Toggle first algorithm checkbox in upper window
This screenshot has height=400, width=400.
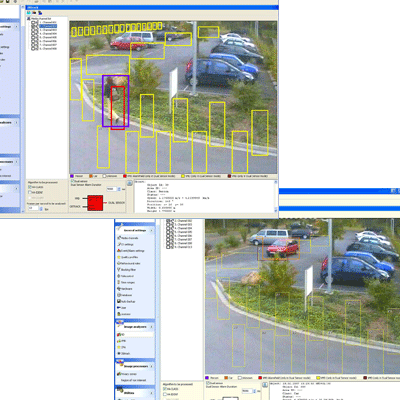pos(30,188)
